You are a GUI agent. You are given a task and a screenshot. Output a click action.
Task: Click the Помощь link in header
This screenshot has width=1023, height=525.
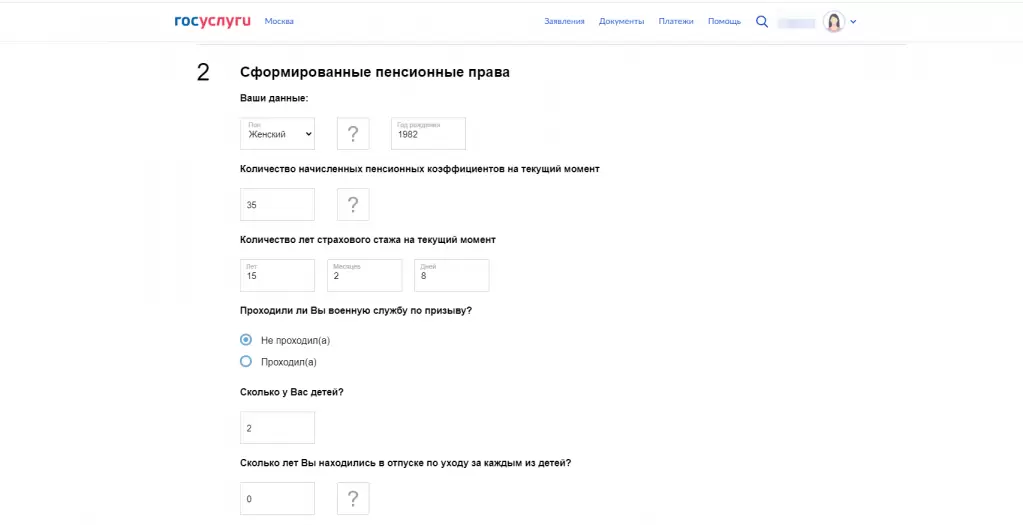724,21
